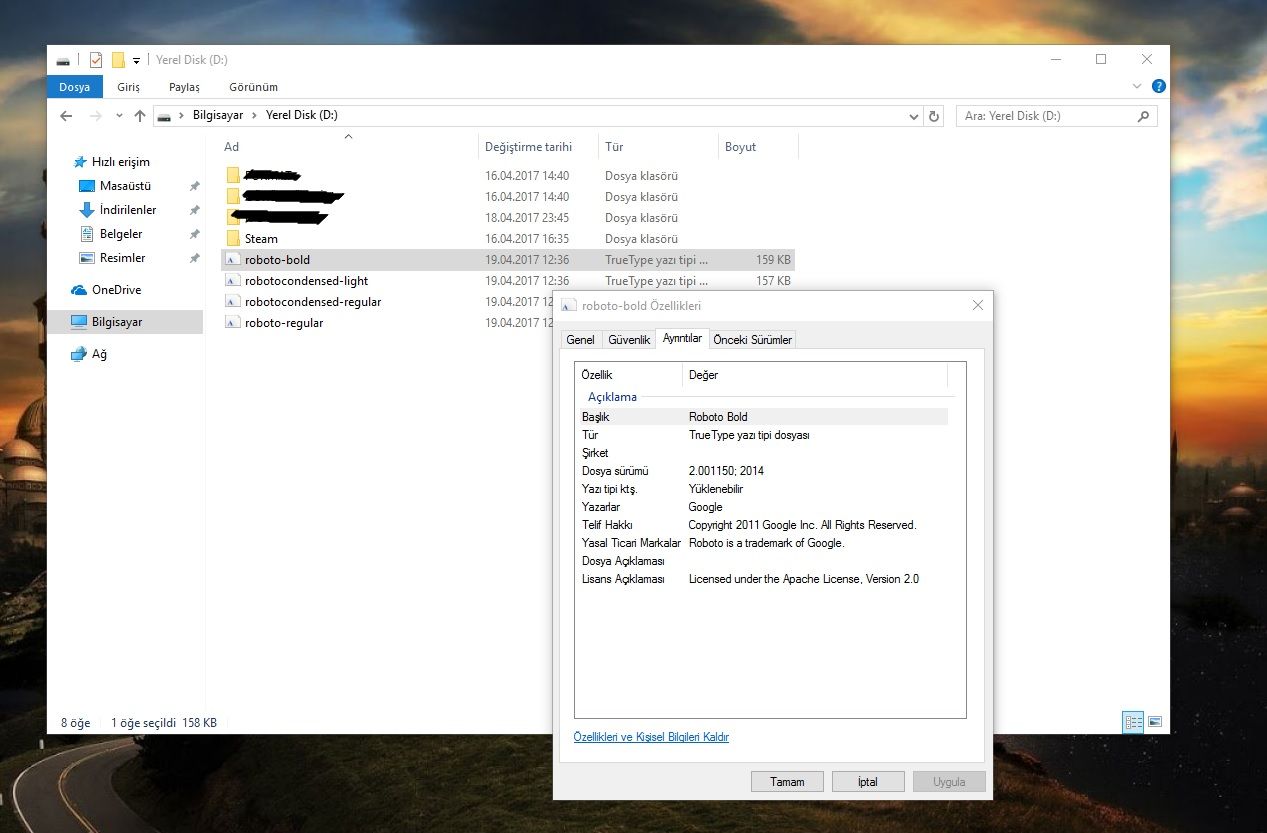Select İndirilenler in navigation pane
Image resolution: width=1267 pixels, height=833 pixels.
128,210
